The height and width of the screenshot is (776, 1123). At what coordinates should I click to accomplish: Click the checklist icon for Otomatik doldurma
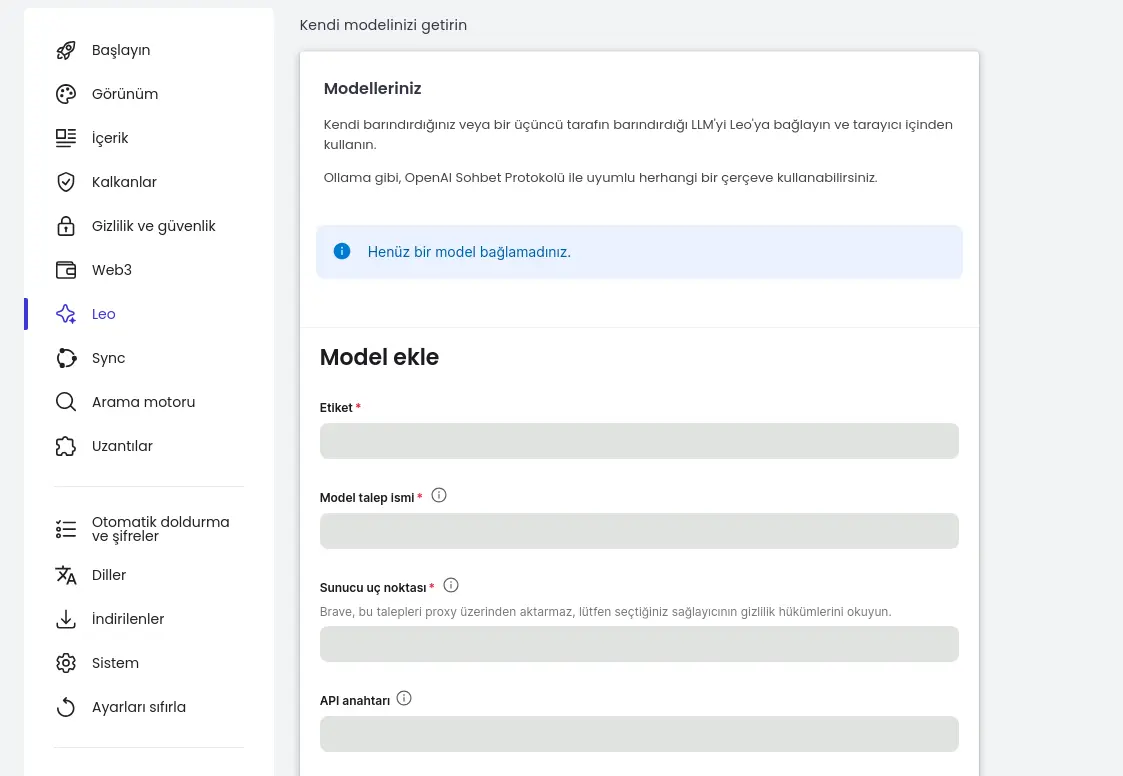(66, 530)
